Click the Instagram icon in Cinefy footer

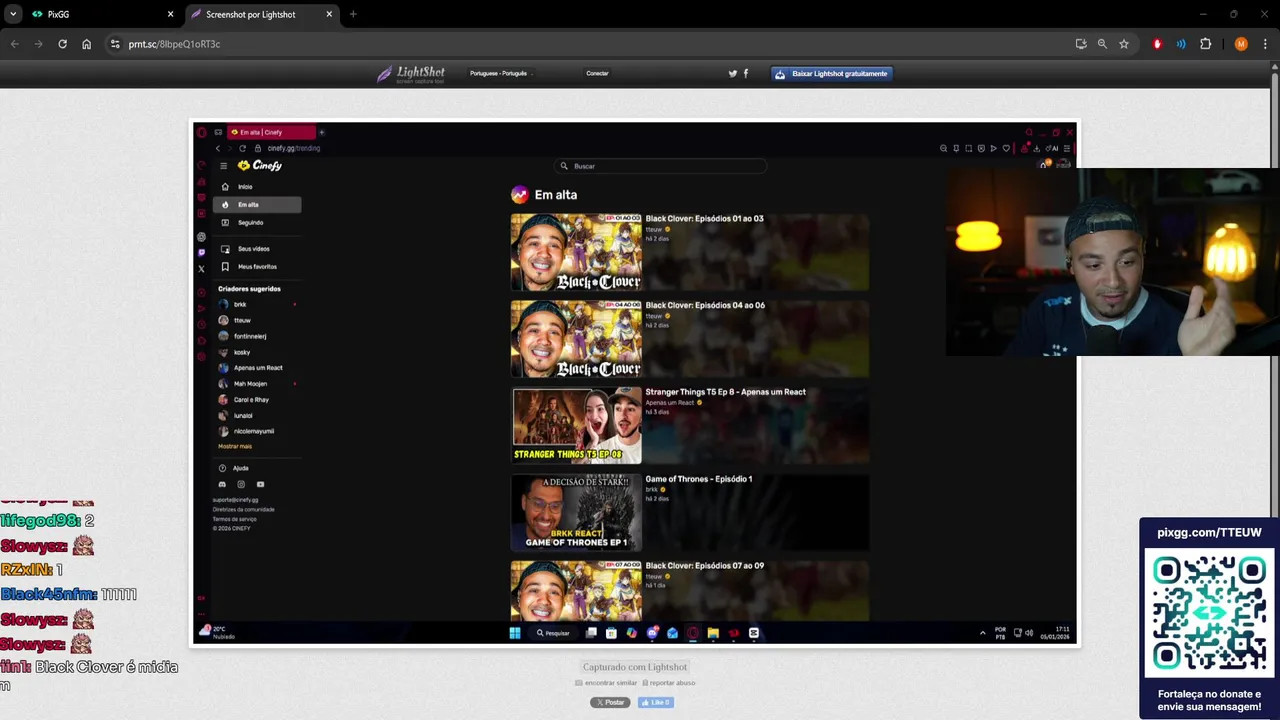coord(241,485)
